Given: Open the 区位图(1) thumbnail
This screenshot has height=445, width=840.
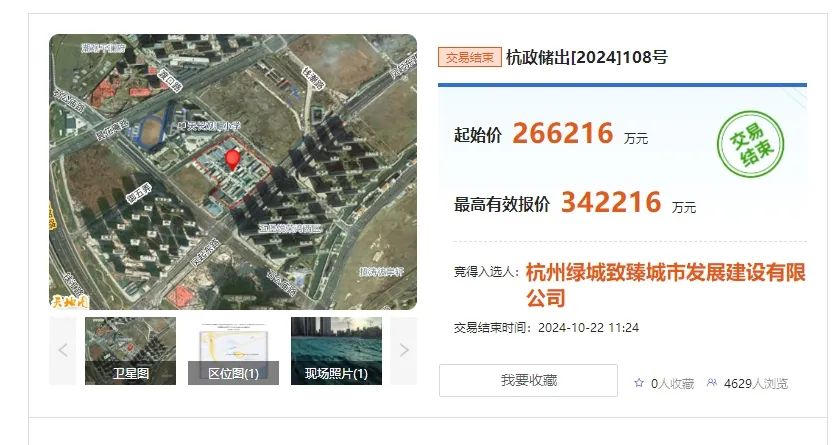Looking at the screenshot, I should (233, 351).
